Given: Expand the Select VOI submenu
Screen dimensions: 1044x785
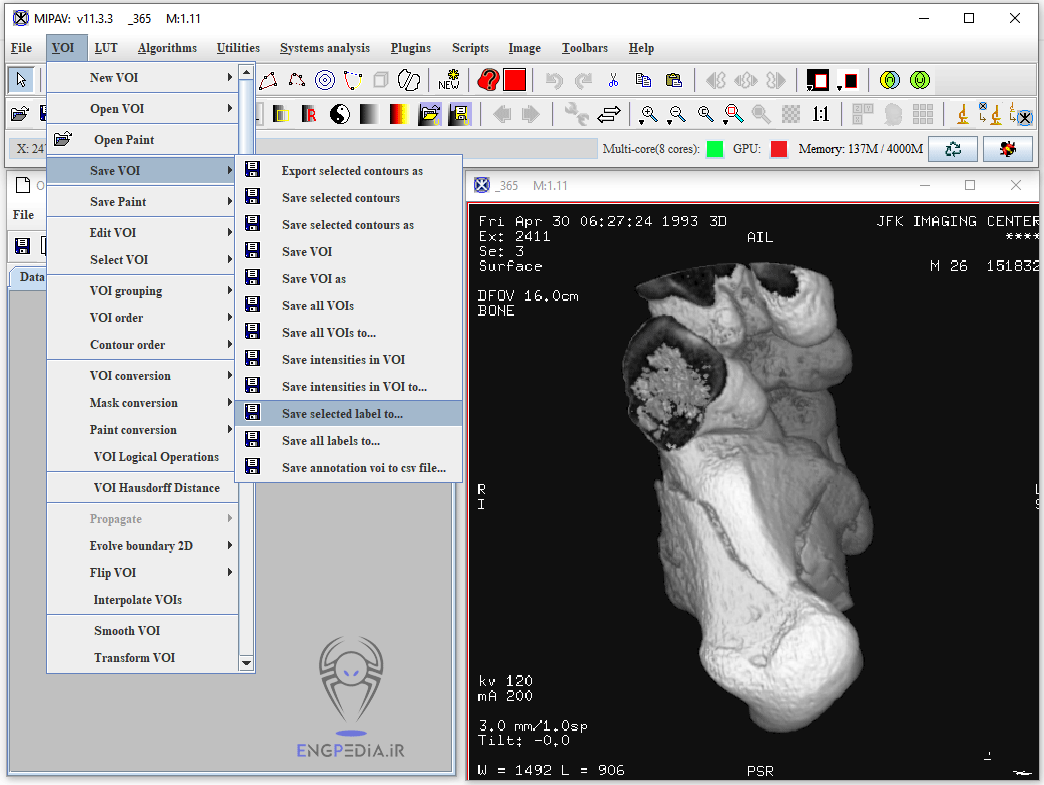Looking at the screenshot, I should (142, 260).
